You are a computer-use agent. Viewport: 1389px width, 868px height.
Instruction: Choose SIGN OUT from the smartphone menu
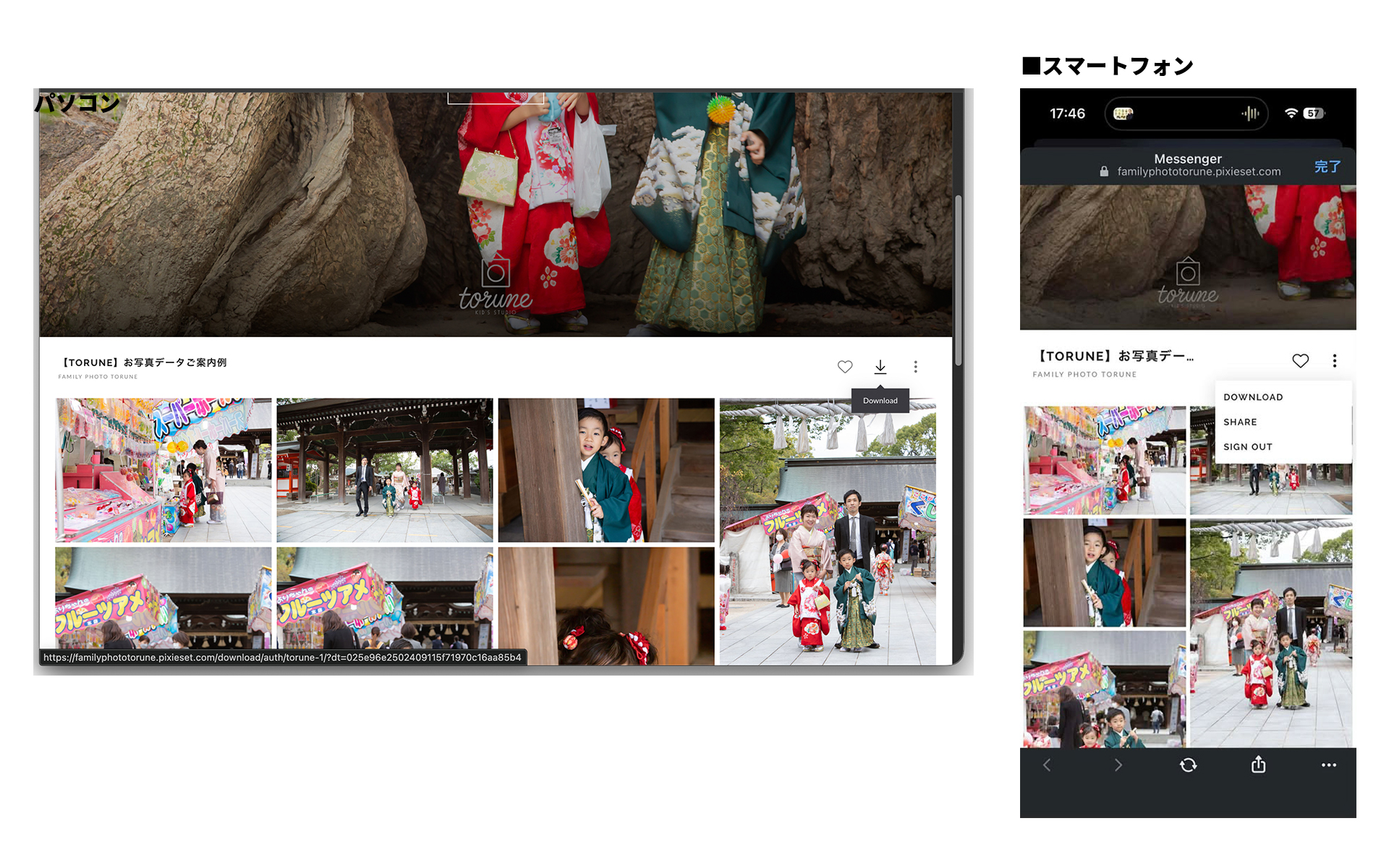point(1247,447)
